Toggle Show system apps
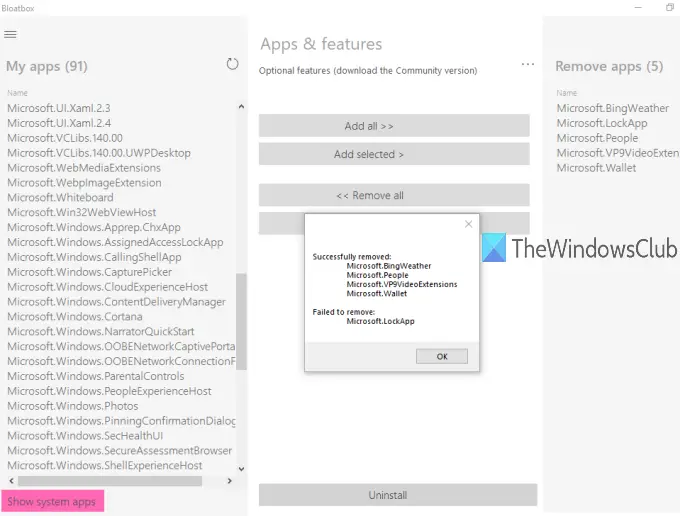This screenshot has height=516, width=680. point(52,501)
